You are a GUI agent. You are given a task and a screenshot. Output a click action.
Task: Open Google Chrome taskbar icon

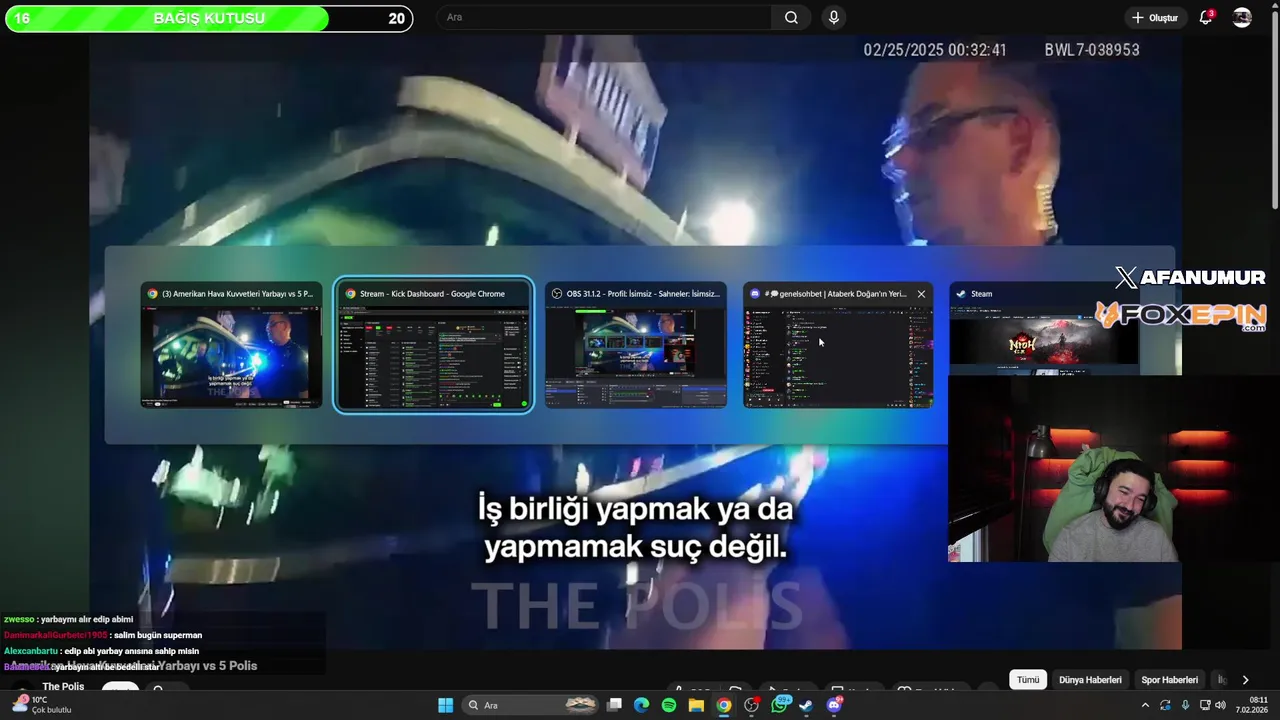click(723, 705)
